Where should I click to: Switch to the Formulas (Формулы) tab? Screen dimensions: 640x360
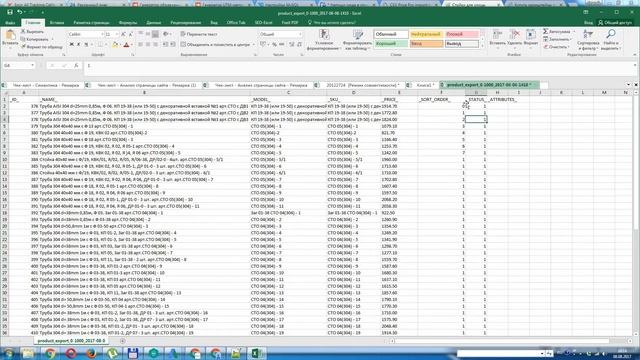(128, 22)
